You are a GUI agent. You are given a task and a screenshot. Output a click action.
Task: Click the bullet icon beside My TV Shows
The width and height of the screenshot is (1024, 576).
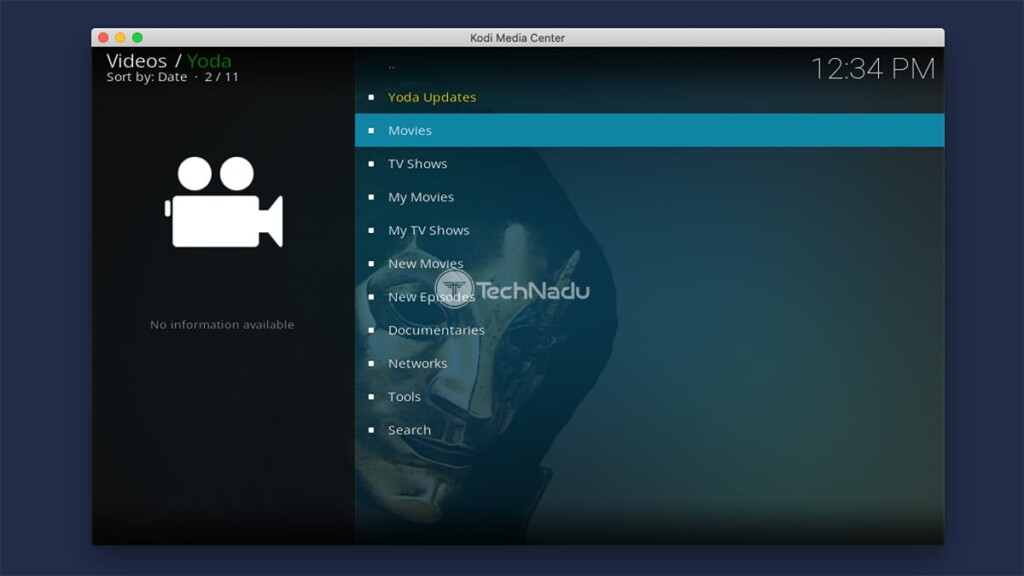pos(372,231)
